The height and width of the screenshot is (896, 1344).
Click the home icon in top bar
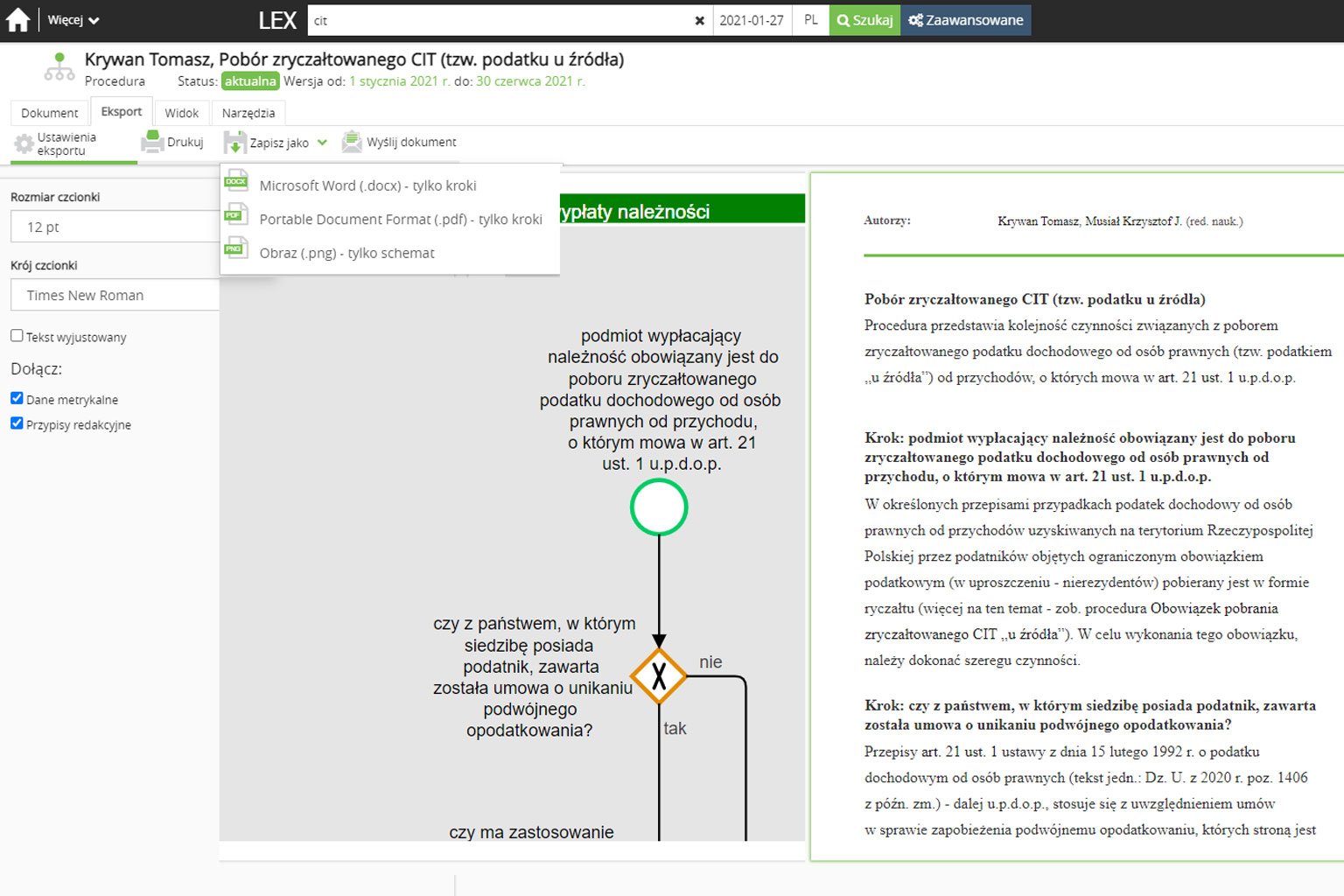pos(17,20)
